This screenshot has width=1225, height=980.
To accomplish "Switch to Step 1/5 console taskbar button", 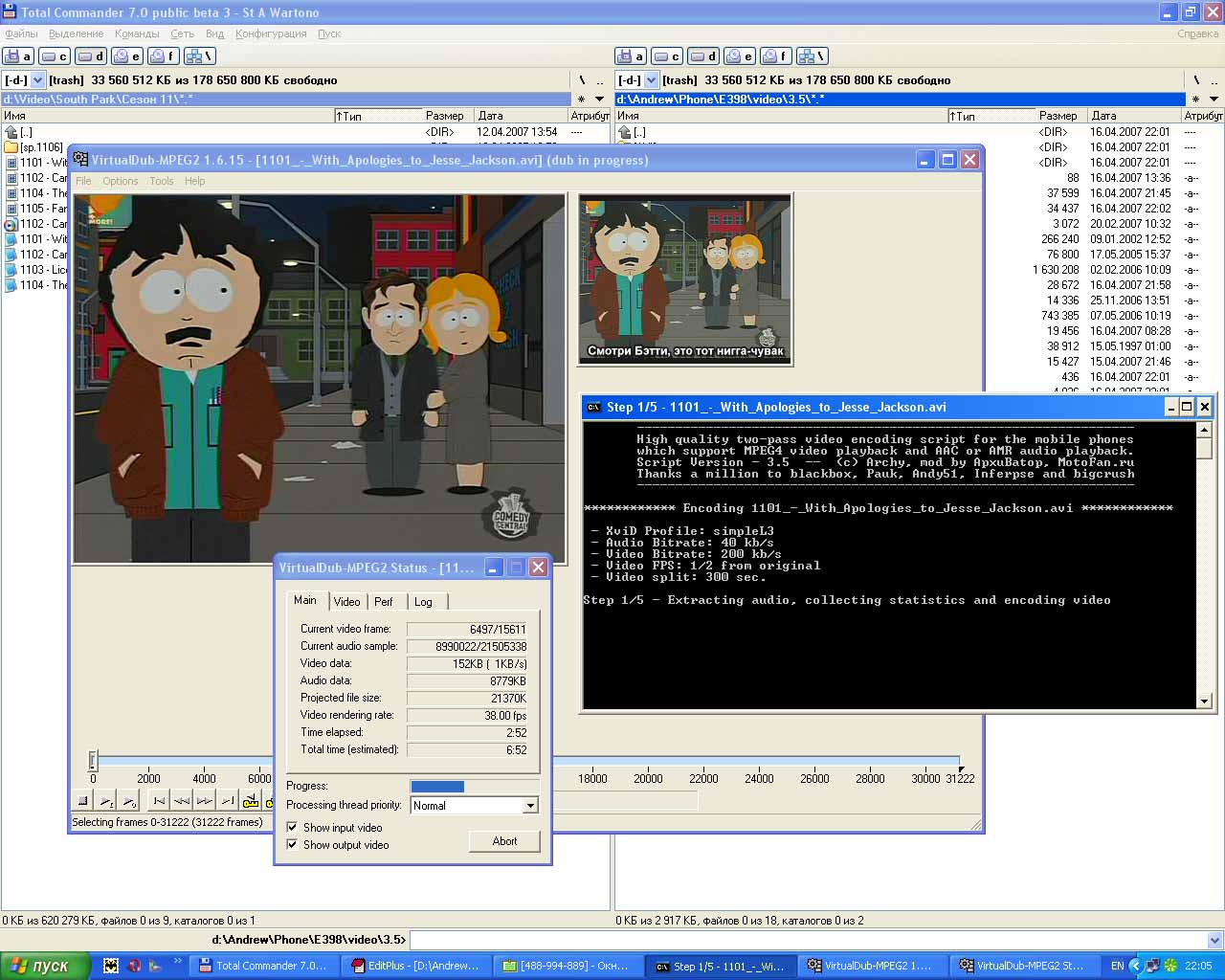I will 721,966.
